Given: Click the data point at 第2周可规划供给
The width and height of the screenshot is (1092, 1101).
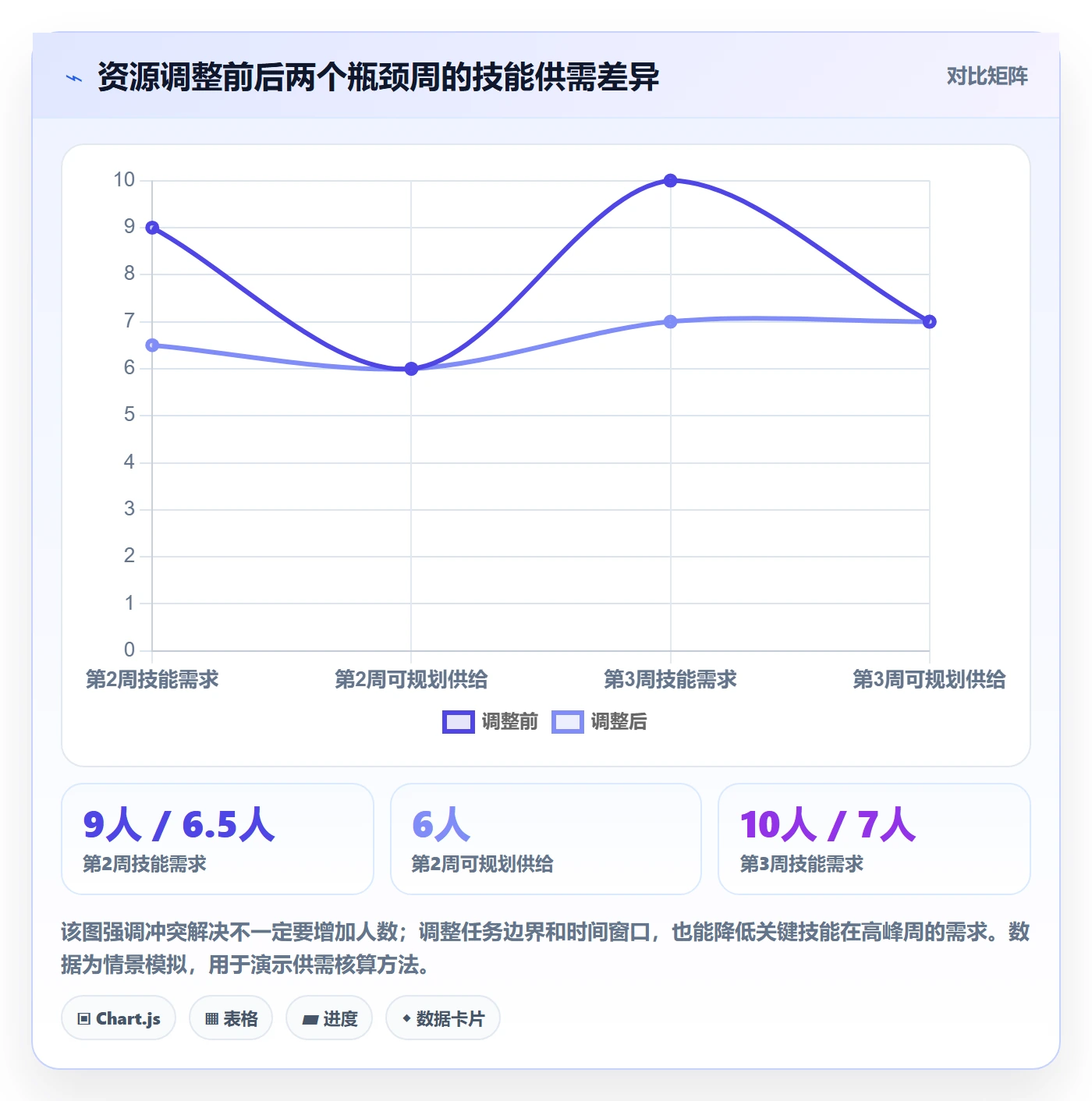Looking at the screenshot, I should pyautogui.click(x=411, y=369).
